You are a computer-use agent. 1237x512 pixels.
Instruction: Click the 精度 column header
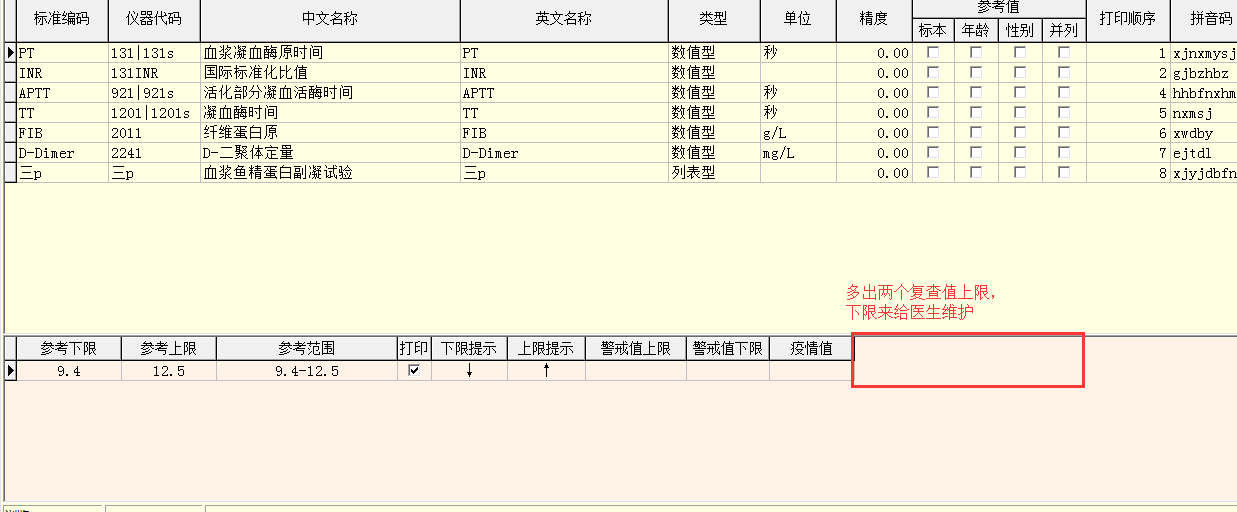click(x=874, y=19)
